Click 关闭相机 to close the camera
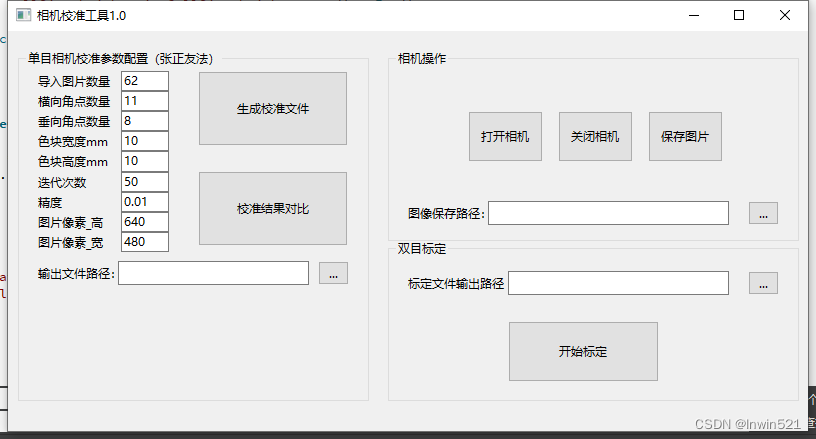The width and height of the screenshot is (816, 439). (x=595, y=136)
